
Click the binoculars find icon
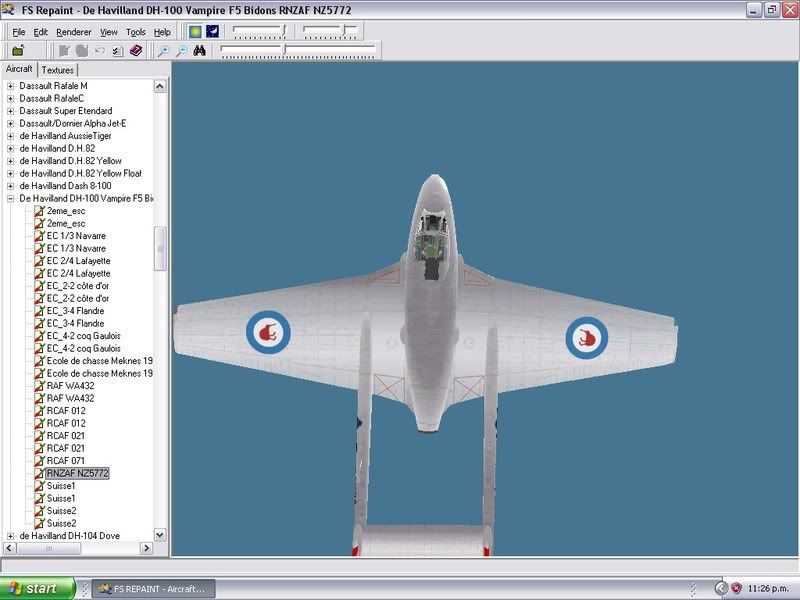[199, 50]
